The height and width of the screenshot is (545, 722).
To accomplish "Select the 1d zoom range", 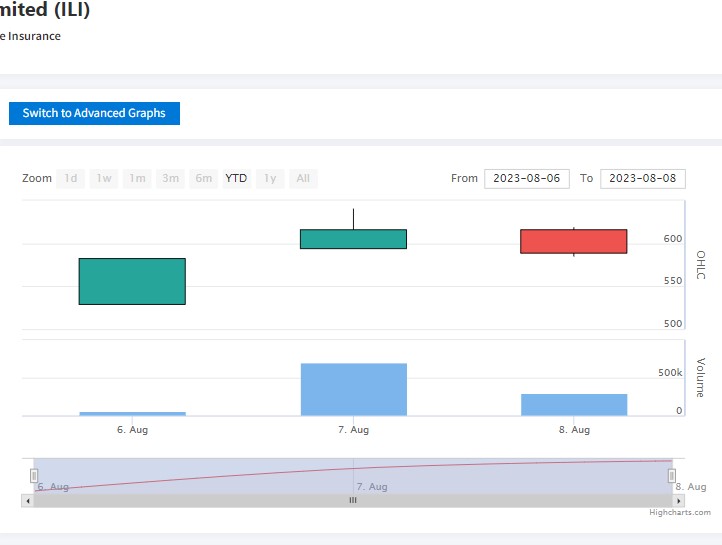I will point(71,179).
